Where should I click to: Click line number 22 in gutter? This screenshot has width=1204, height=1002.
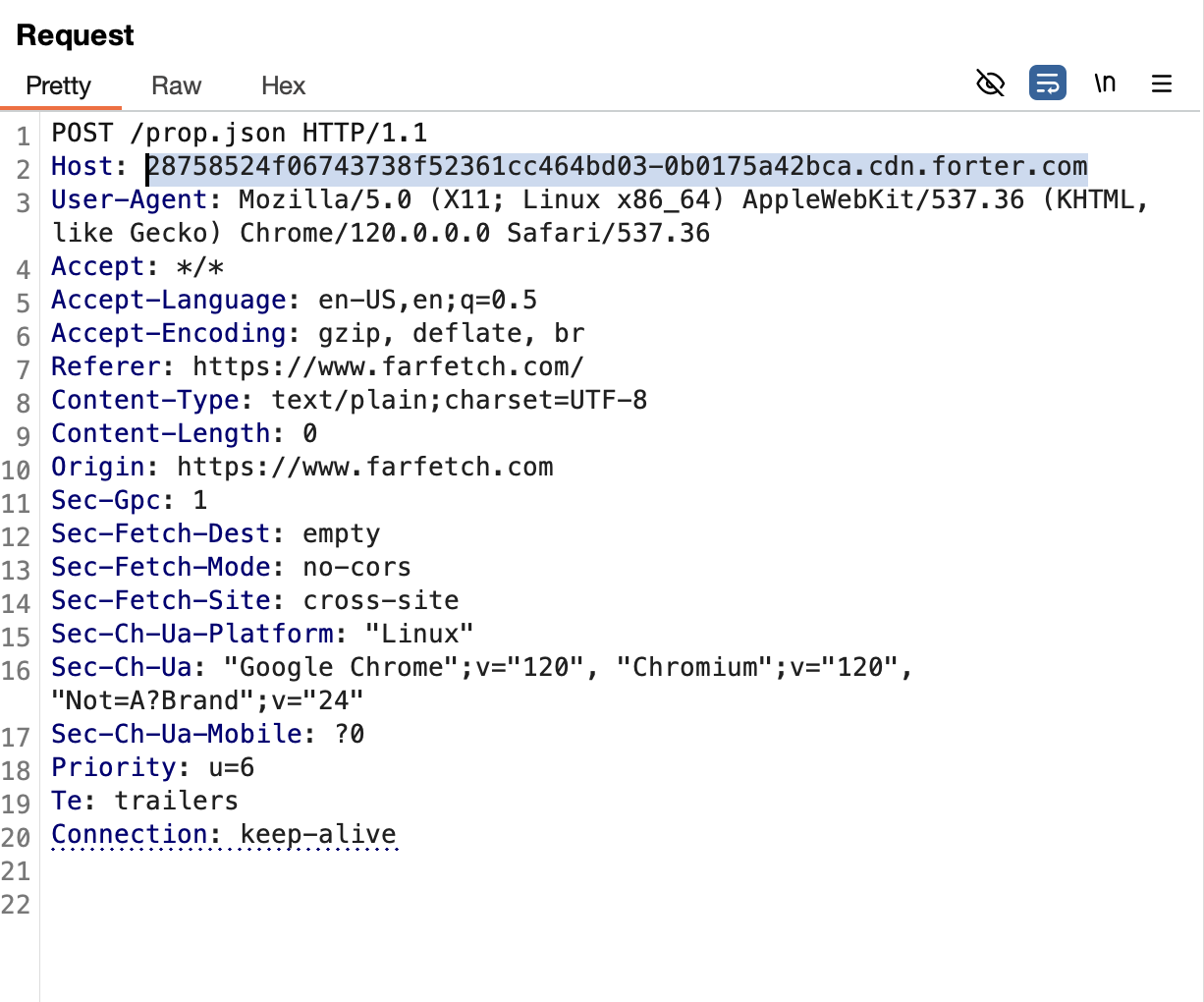click(17, 905)
